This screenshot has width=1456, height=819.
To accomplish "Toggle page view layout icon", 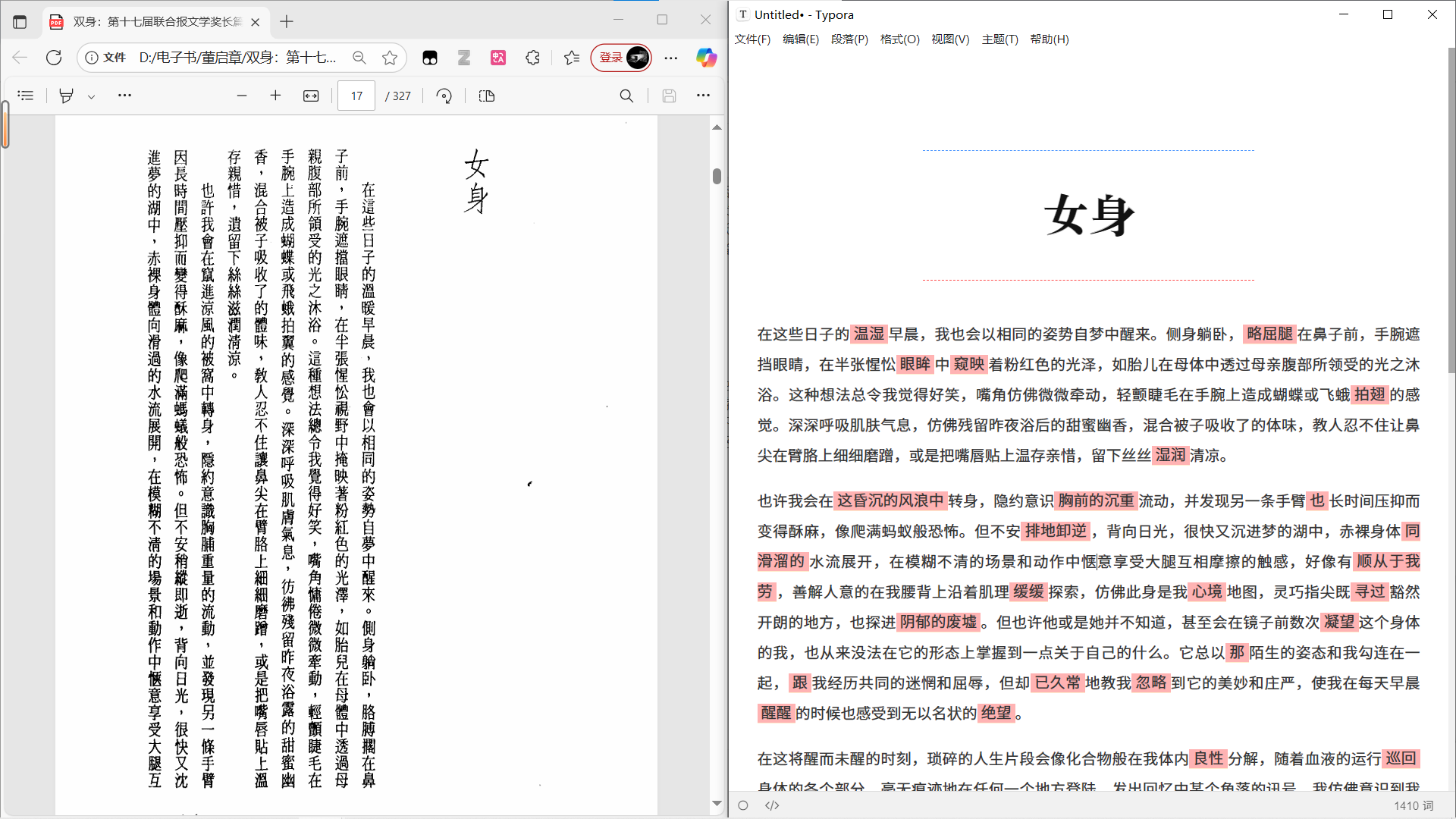I will 487,96.
